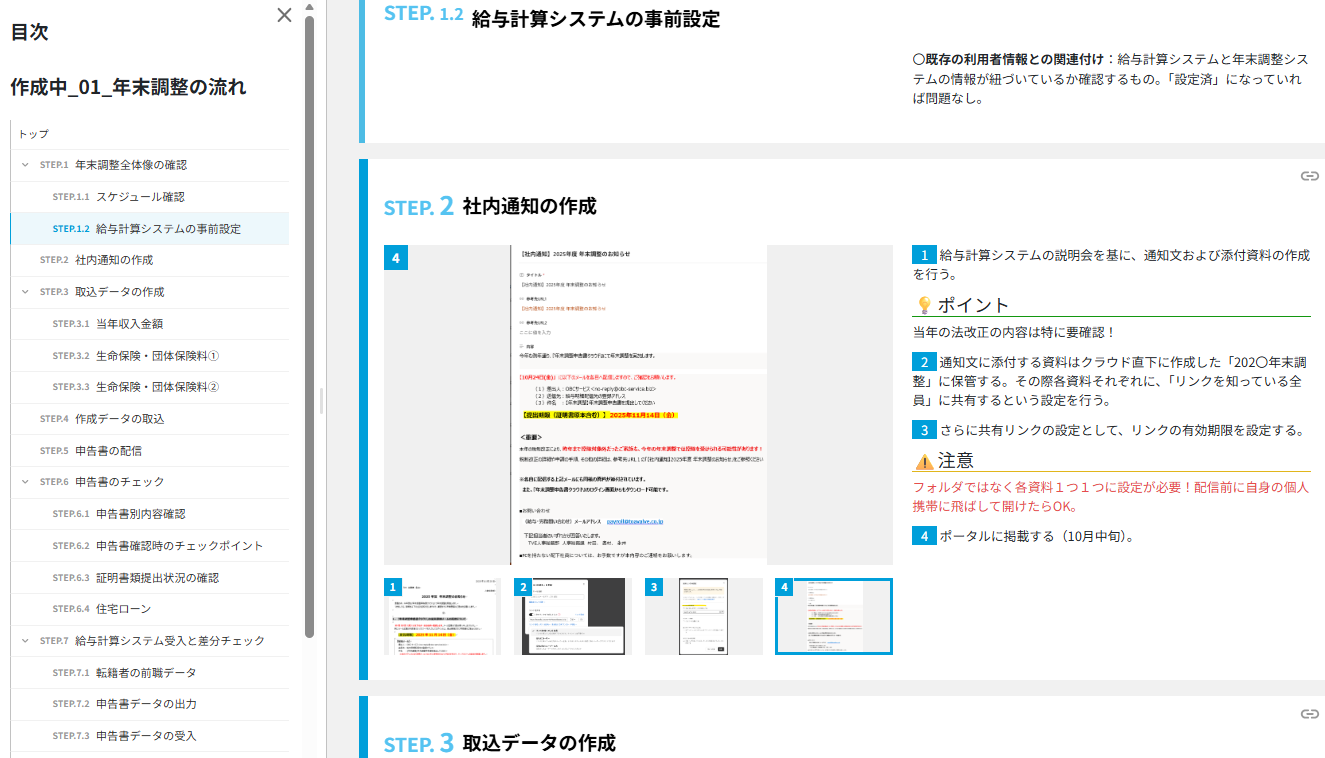Click link icon beside STEP 3 section
This screenshot has height=758, width=1325.
point(1309,713)
